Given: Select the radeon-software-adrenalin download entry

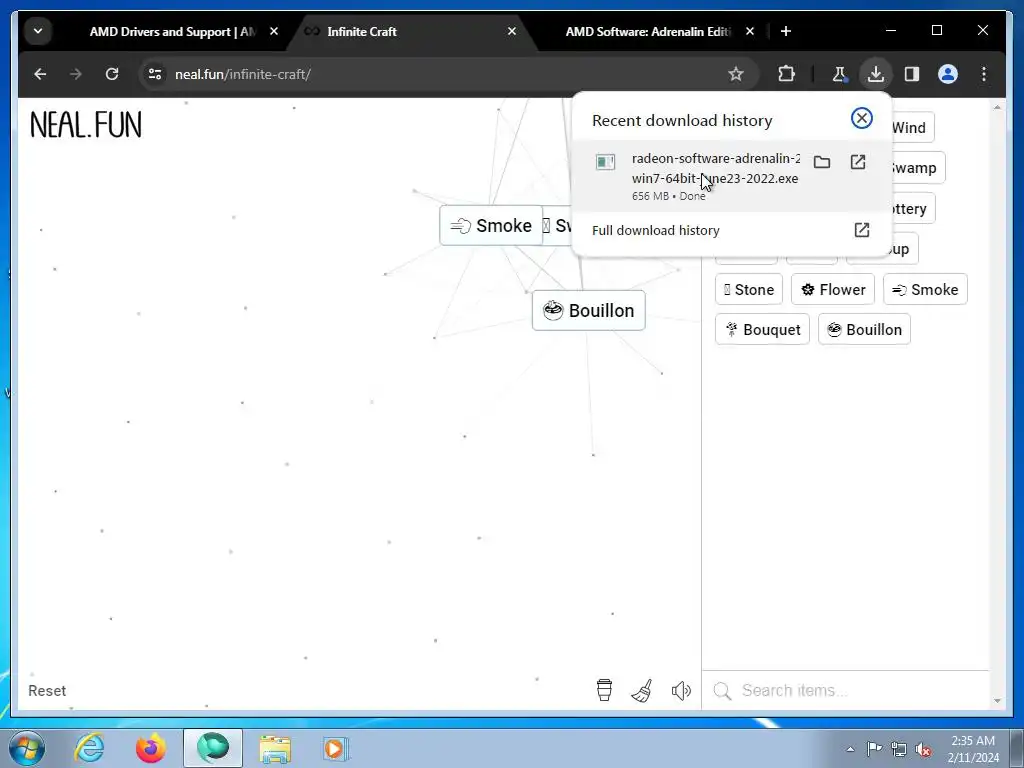Looking at the screenshot, I should pos(731,176).
